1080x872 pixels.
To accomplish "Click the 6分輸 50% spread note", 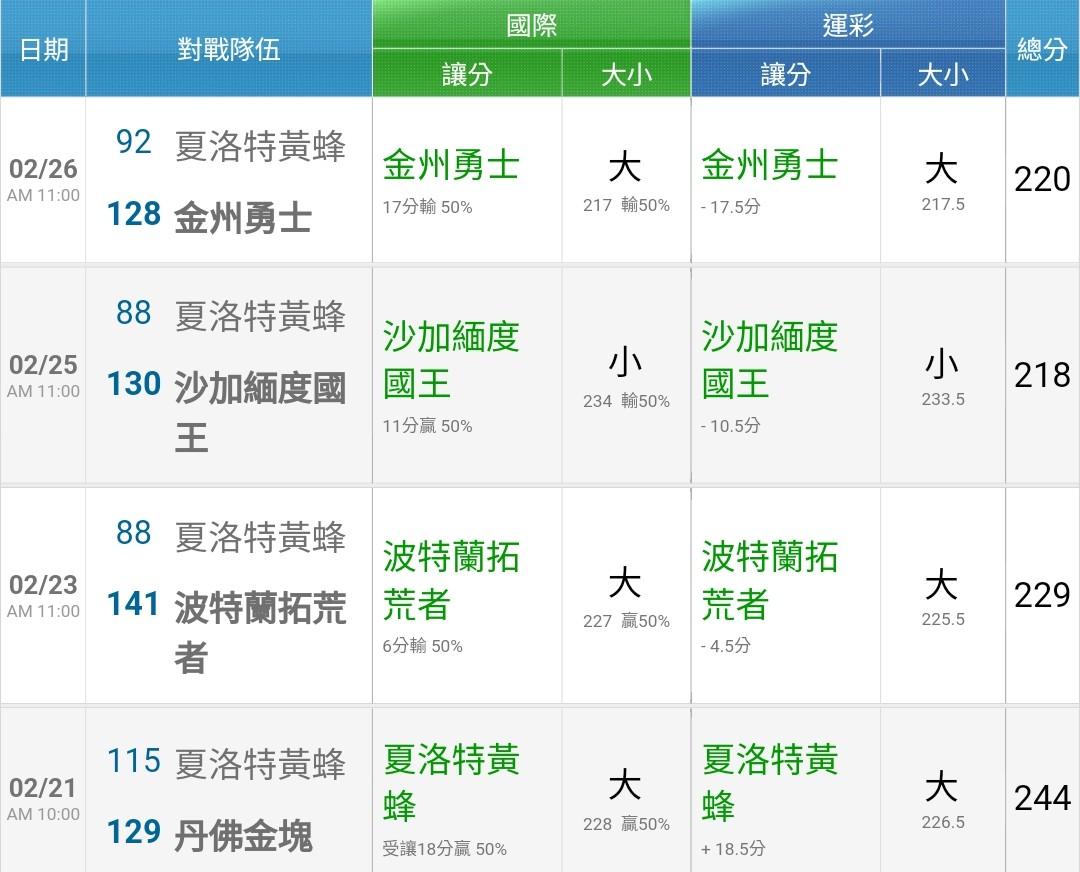I will click(422, 645).
